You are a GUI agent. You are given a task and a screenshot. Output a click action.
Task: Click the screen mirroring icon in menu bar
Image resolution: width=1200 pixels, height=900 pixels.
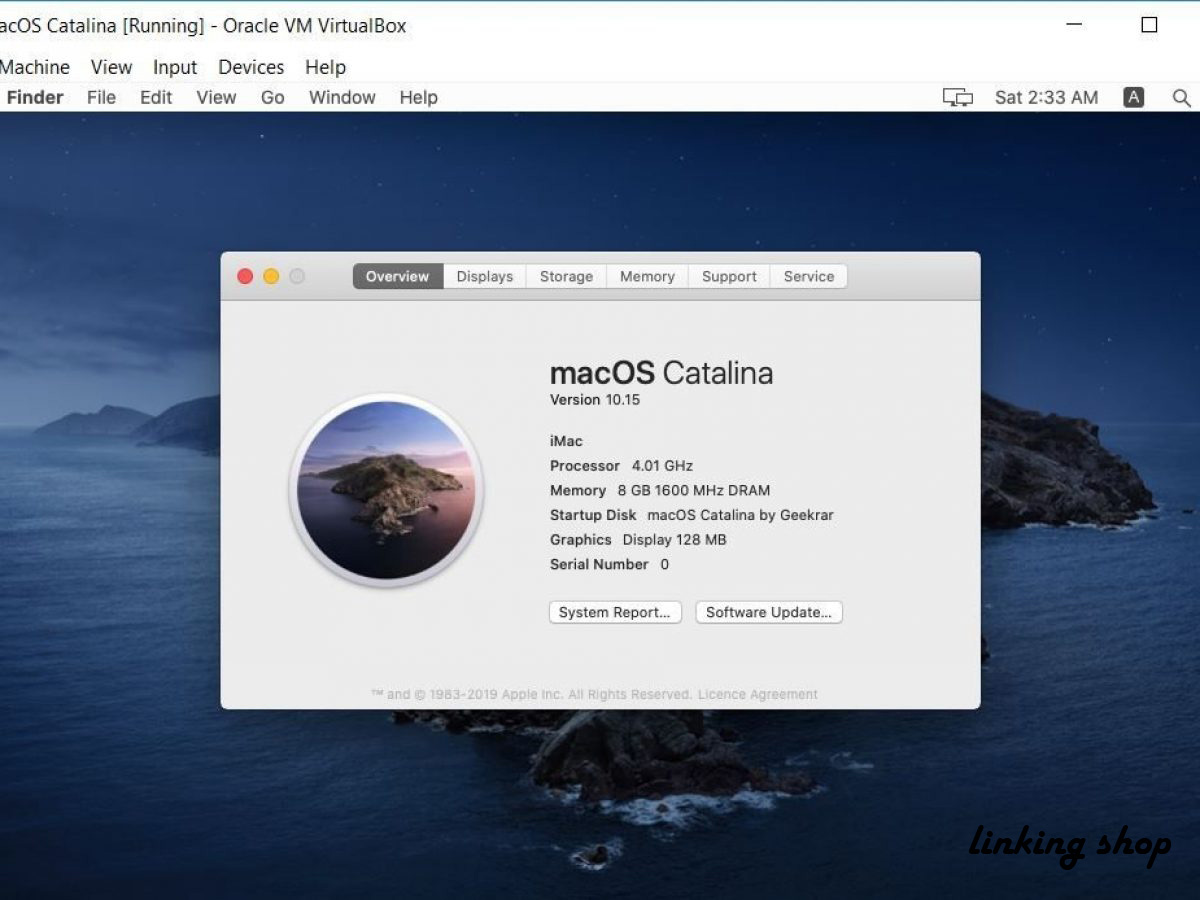[956, 97]
